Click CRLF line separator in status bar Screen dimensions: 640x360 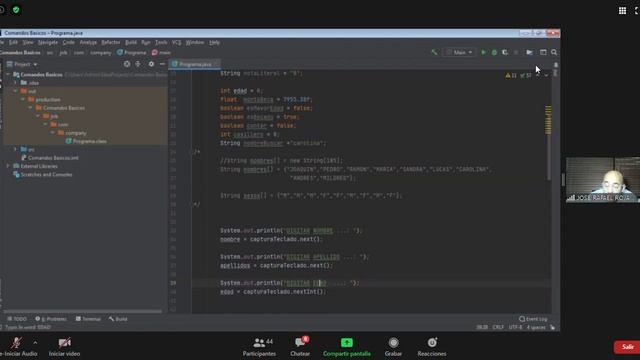tap(498, 327)
